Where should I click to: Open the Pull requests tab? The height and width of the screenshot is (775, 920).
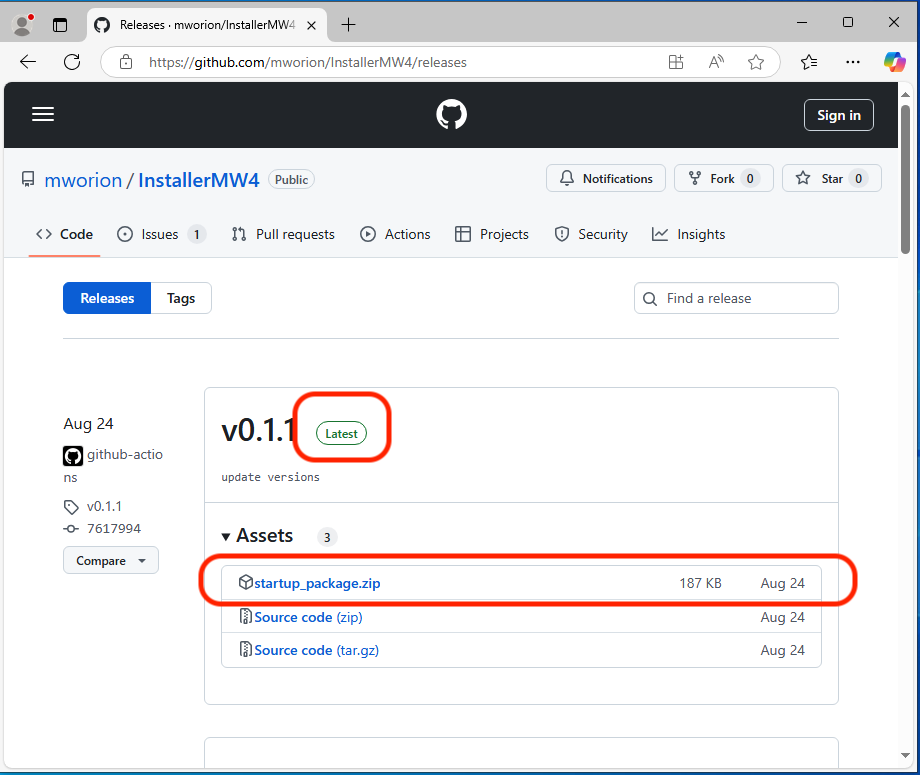(283, 234)
